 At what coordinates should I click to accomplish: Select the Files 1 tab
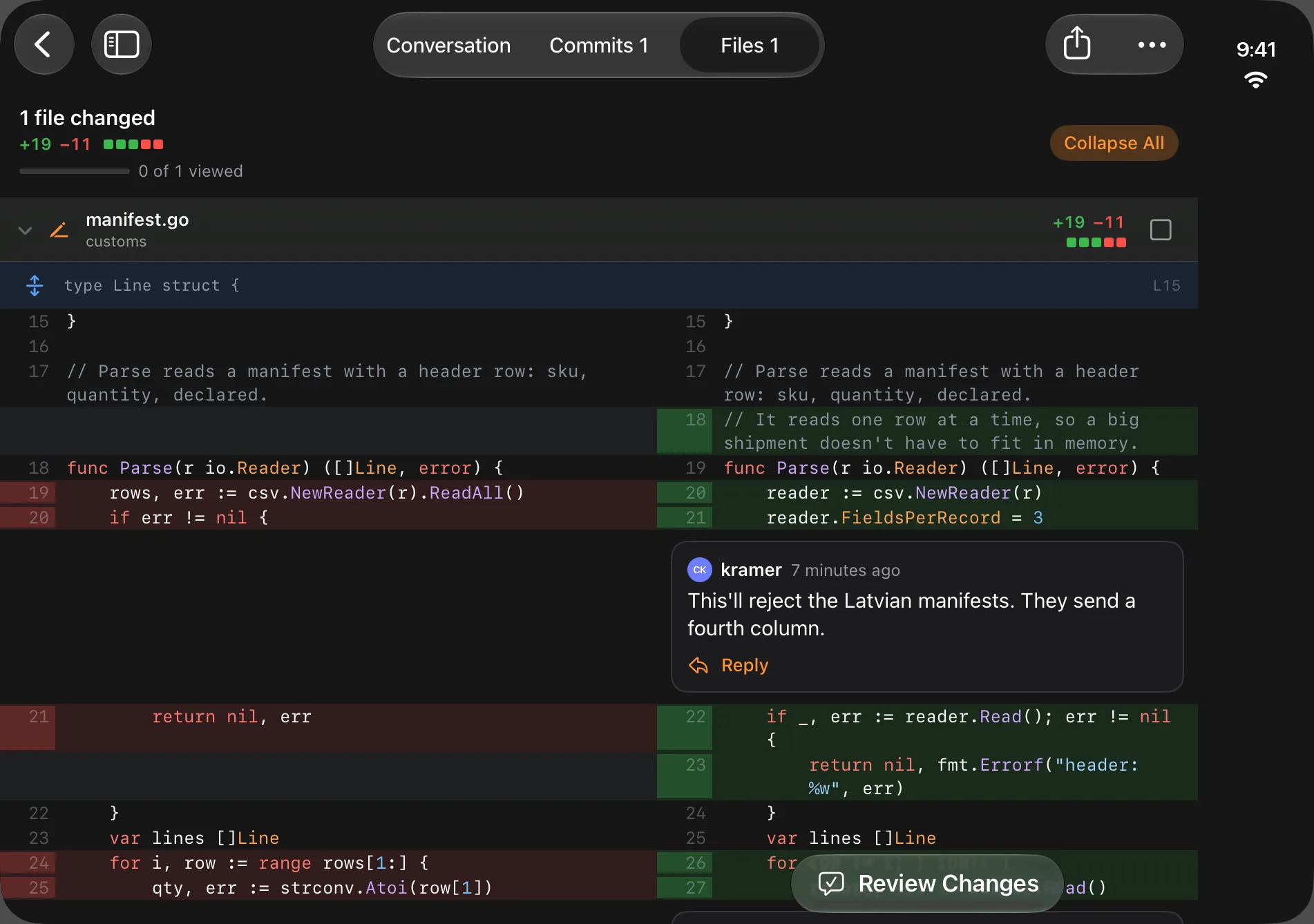point(750,46)
